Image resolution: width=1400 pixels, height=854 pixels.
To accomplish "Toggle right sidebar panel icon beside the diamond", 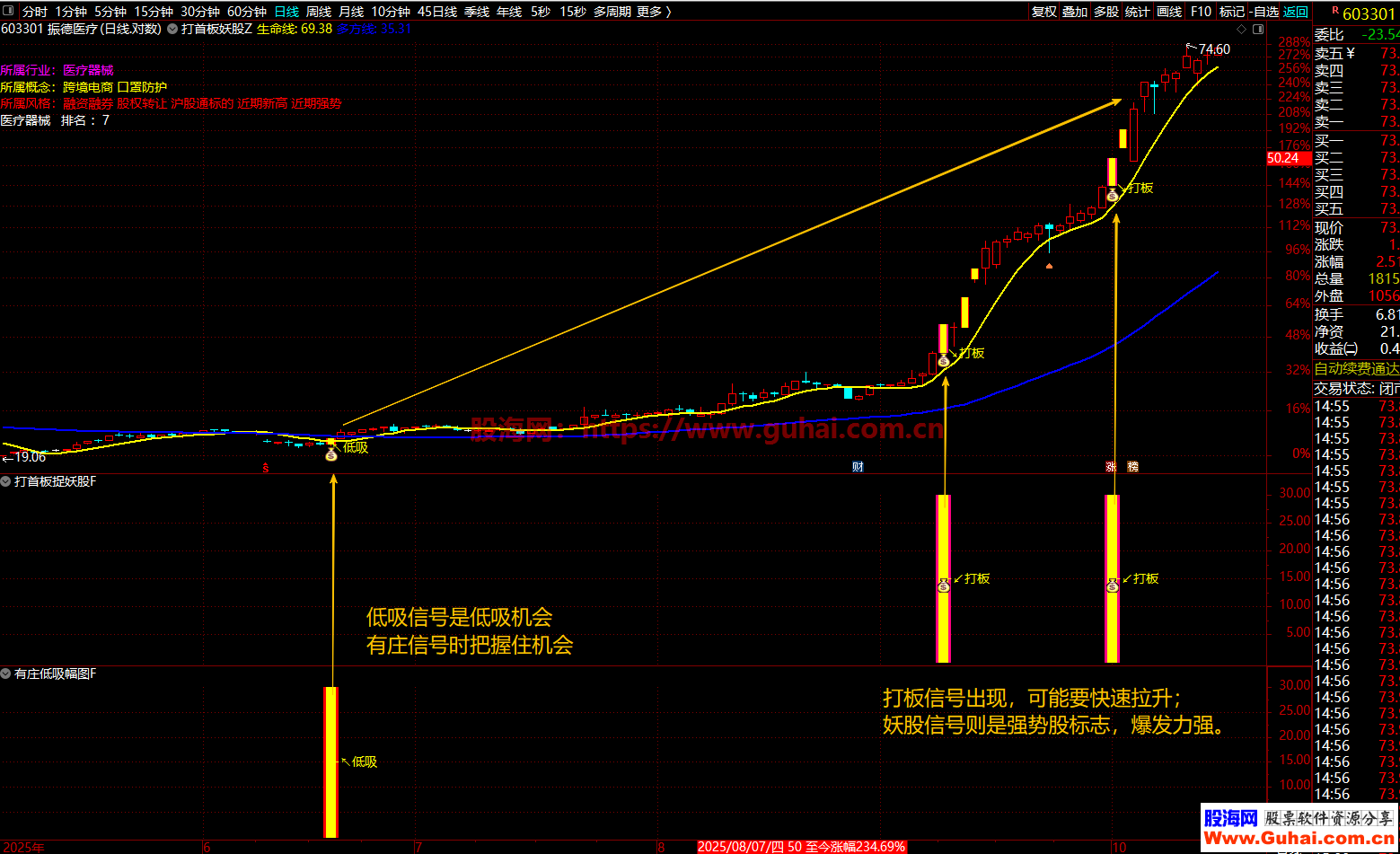I will (1258, 29).
